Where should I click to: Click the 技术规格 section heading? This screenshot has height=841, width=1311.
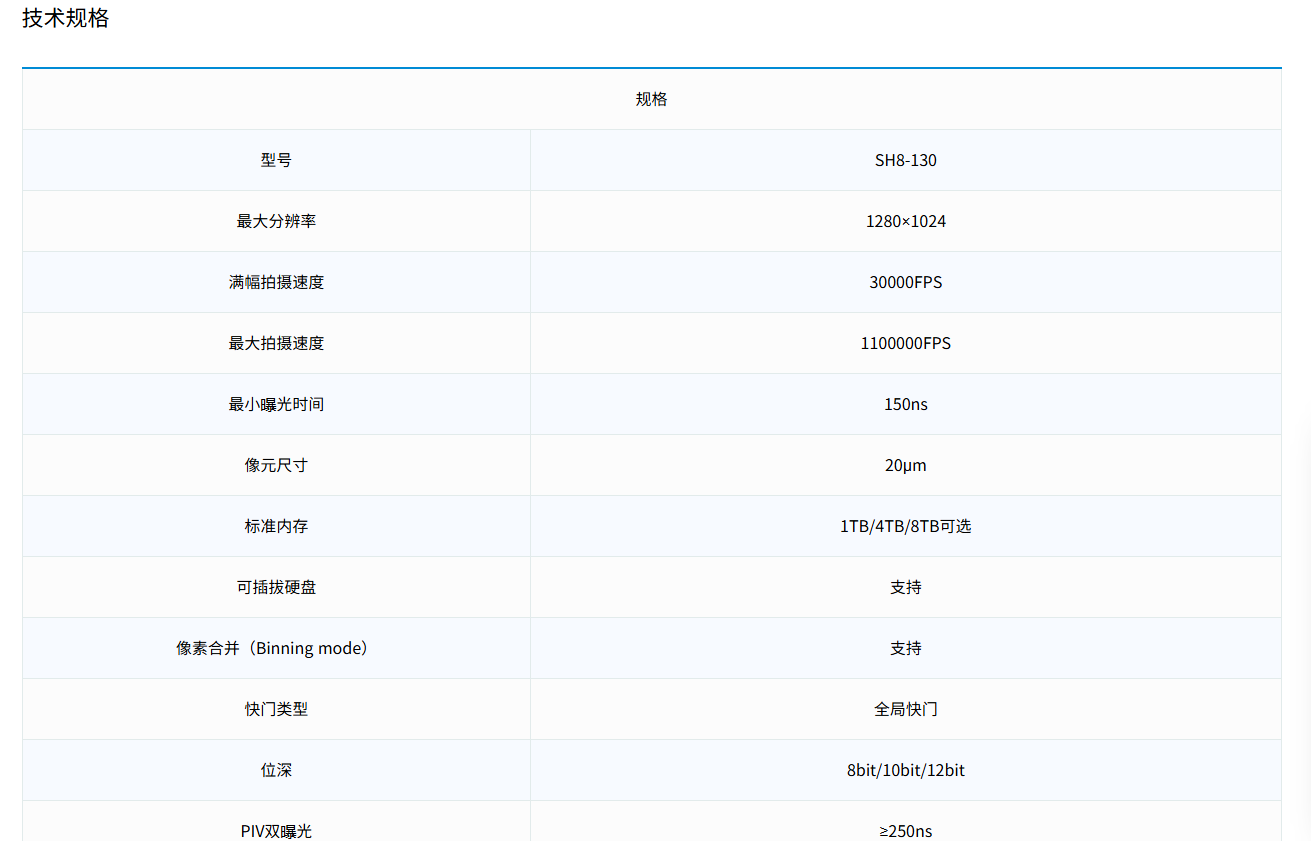[x=66, y=18]
